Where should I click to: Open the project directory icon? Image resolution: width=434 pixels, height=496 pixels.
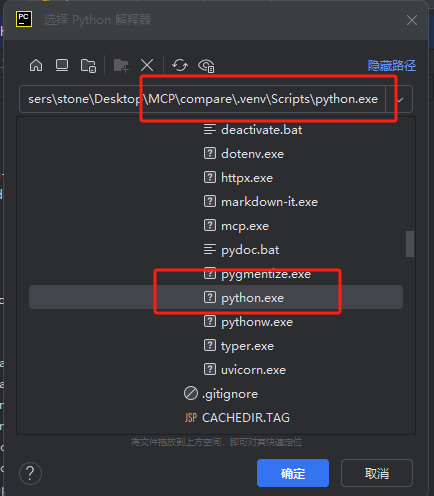pyautogui.click(x=88, y=66)
